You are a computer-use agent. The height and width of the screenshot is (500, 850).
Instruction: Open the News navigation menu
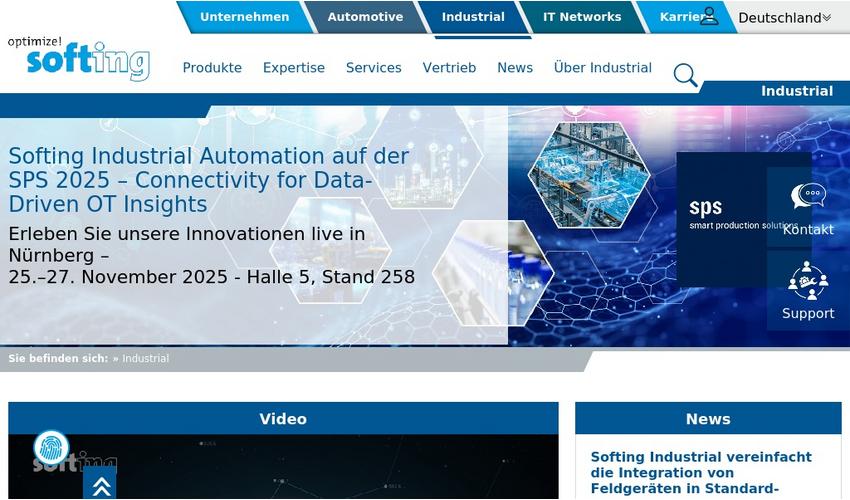(x=515, y=68)
